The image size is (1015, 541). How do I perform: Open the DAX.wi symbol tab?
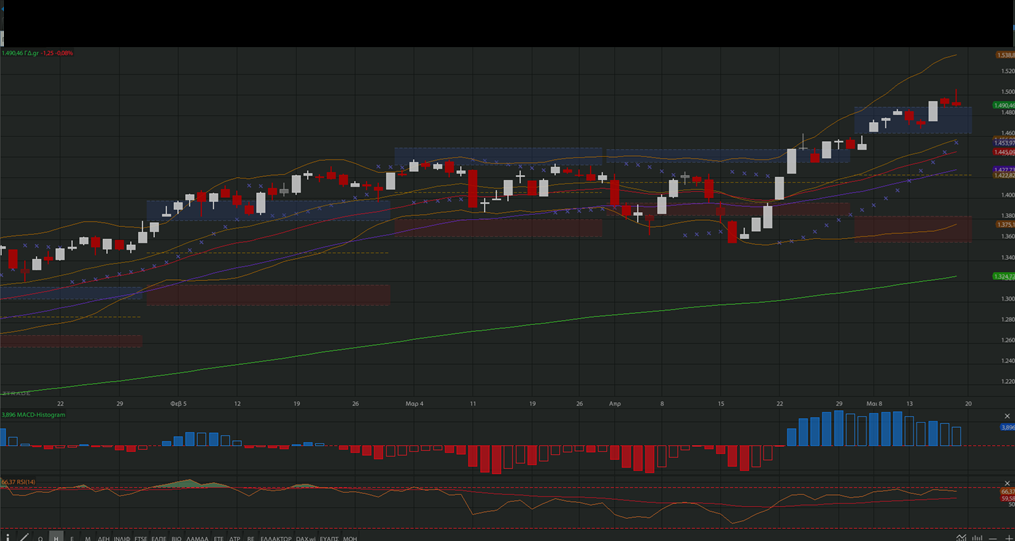306,538
